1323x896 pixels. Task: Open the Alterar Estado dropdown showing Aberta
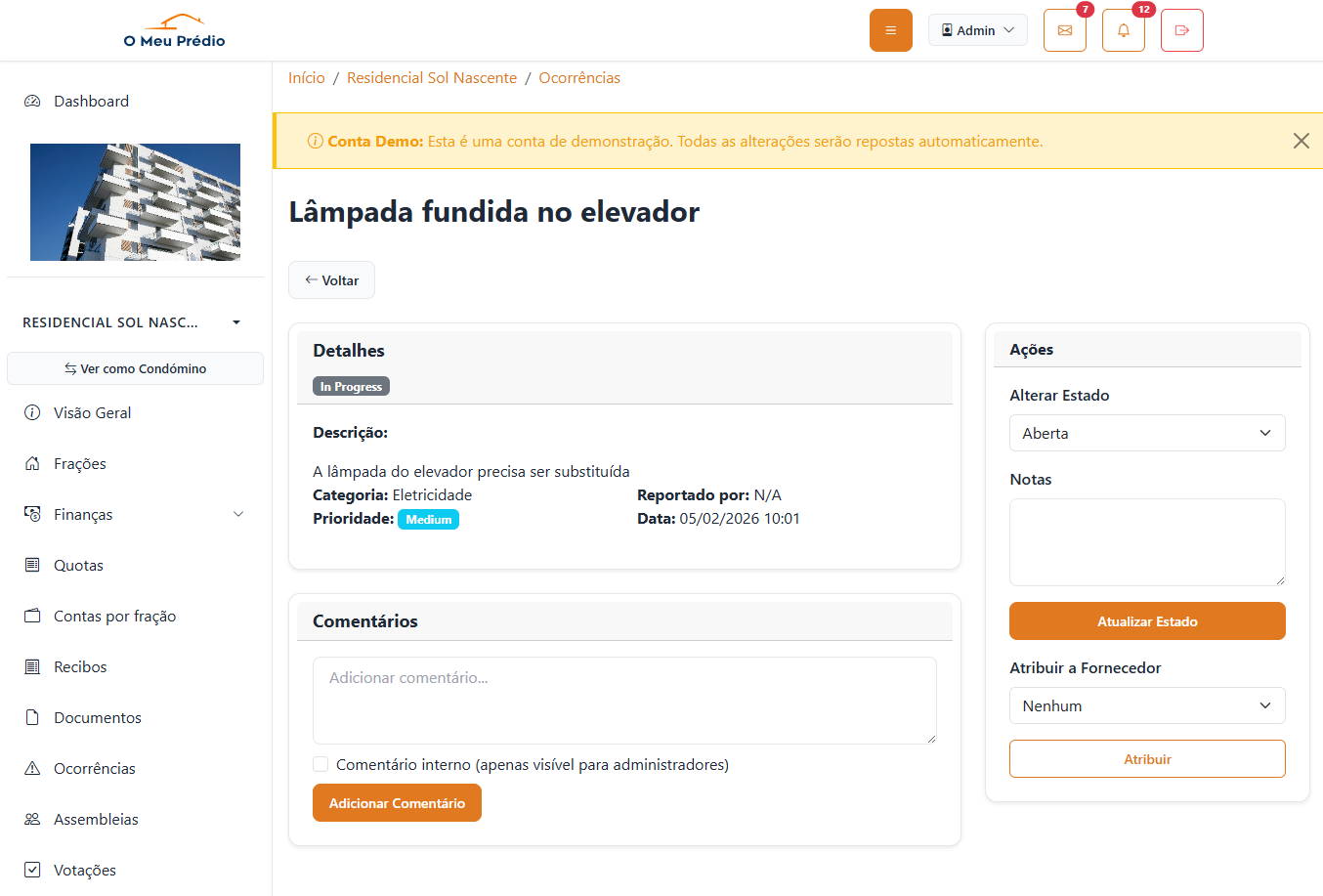coord(1147,433)
